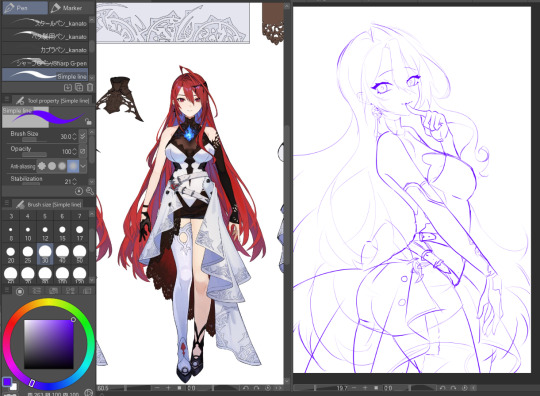Import sub tool icon below brush list
This screenshot has width=540, height=396.
pyautogui.click(x=68, y=87)
